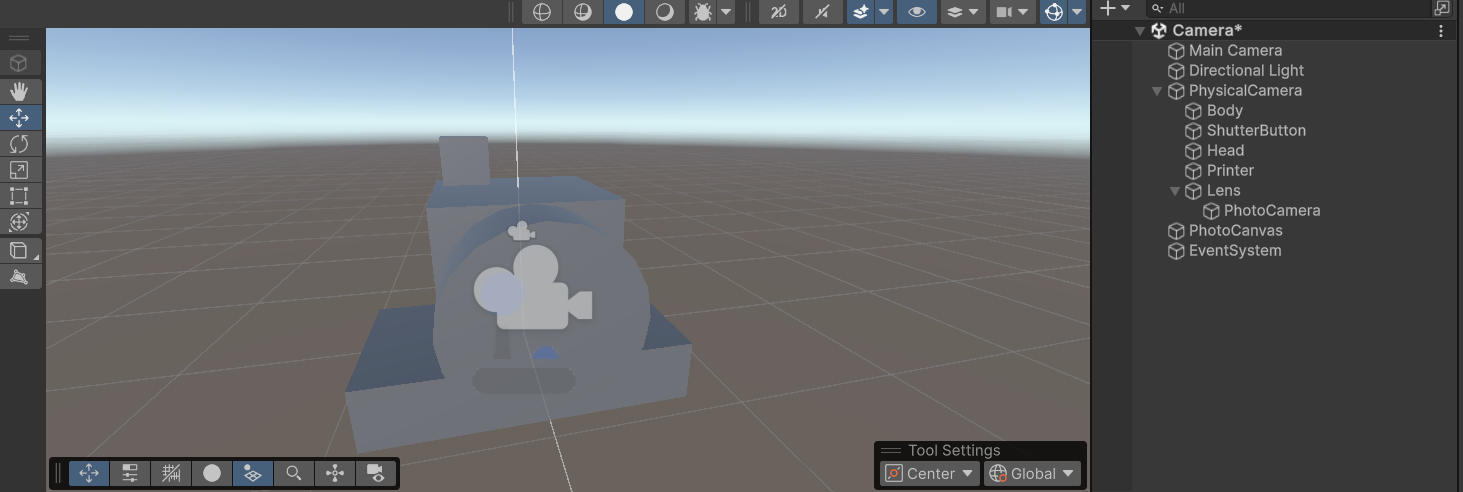Viewport: 1463px width, 492px height.
Task: Select PhotoCamera object in hierarchy
Action: click(x=1272, y=210)
